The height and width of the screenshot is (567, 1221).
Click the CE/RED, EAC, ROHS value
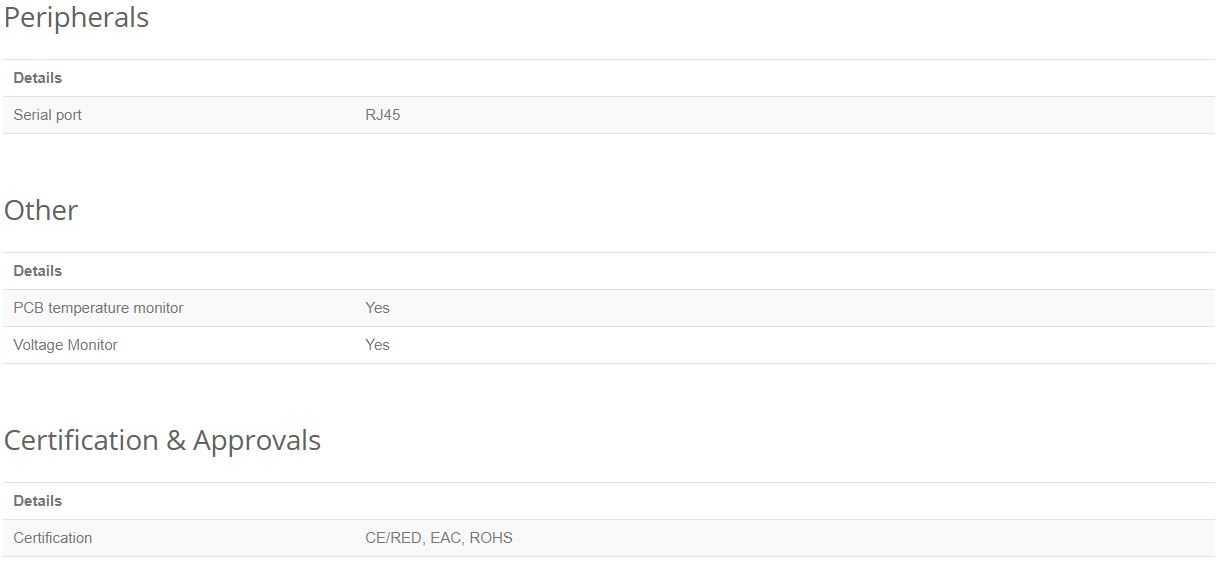tap(439, 538)
